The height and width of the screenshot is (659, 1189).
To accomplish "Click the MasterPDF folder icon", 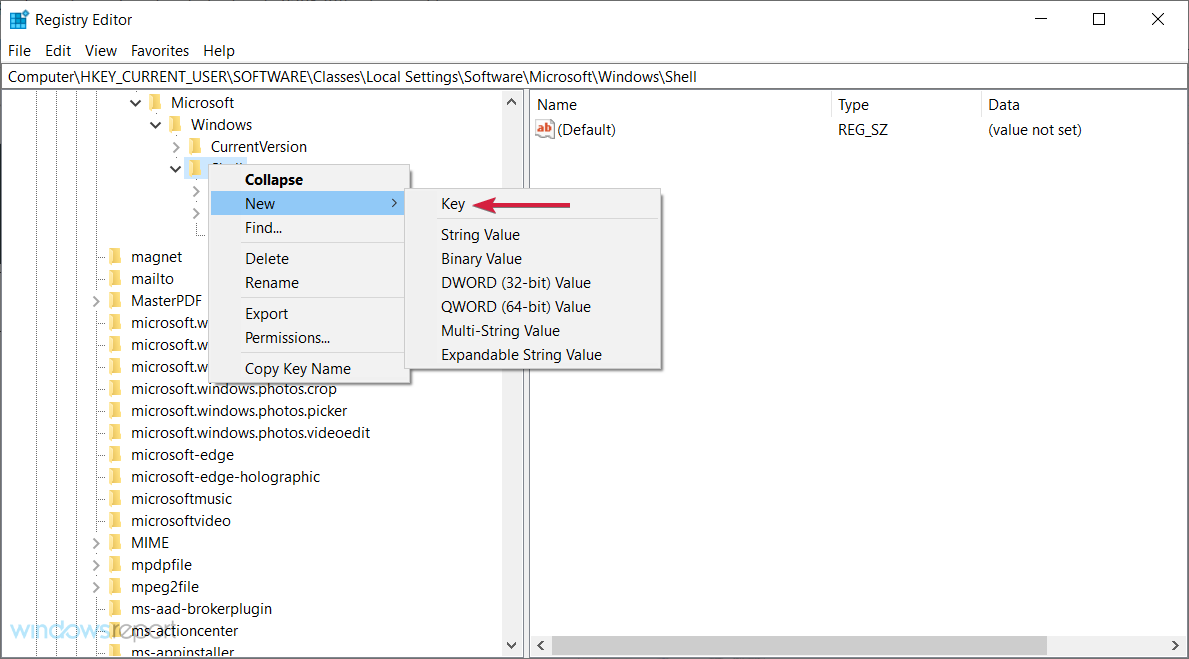I will (116, 300).
